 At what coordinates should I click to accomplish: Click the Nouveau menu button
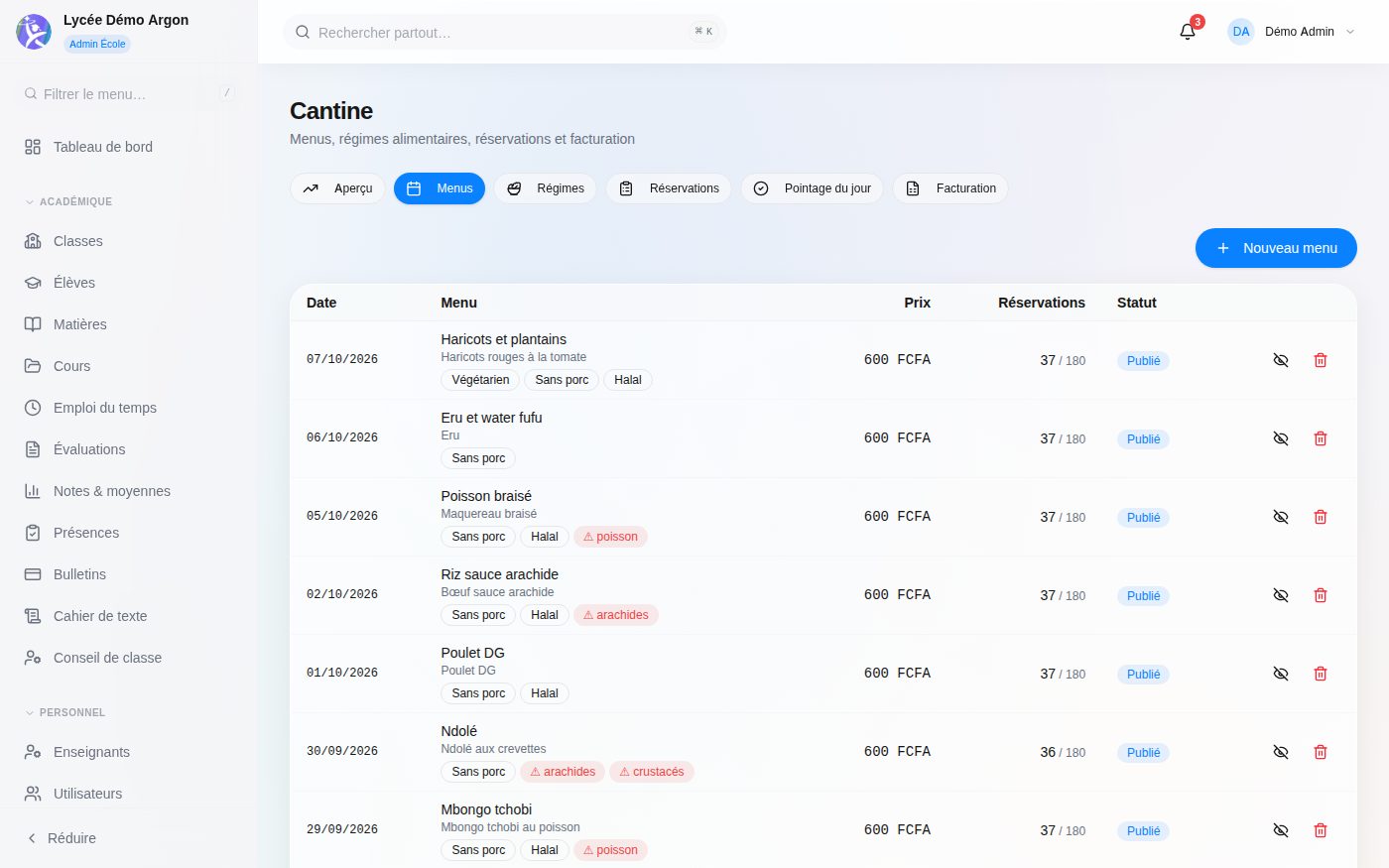pyautogui.click(x=1276, y=248)
